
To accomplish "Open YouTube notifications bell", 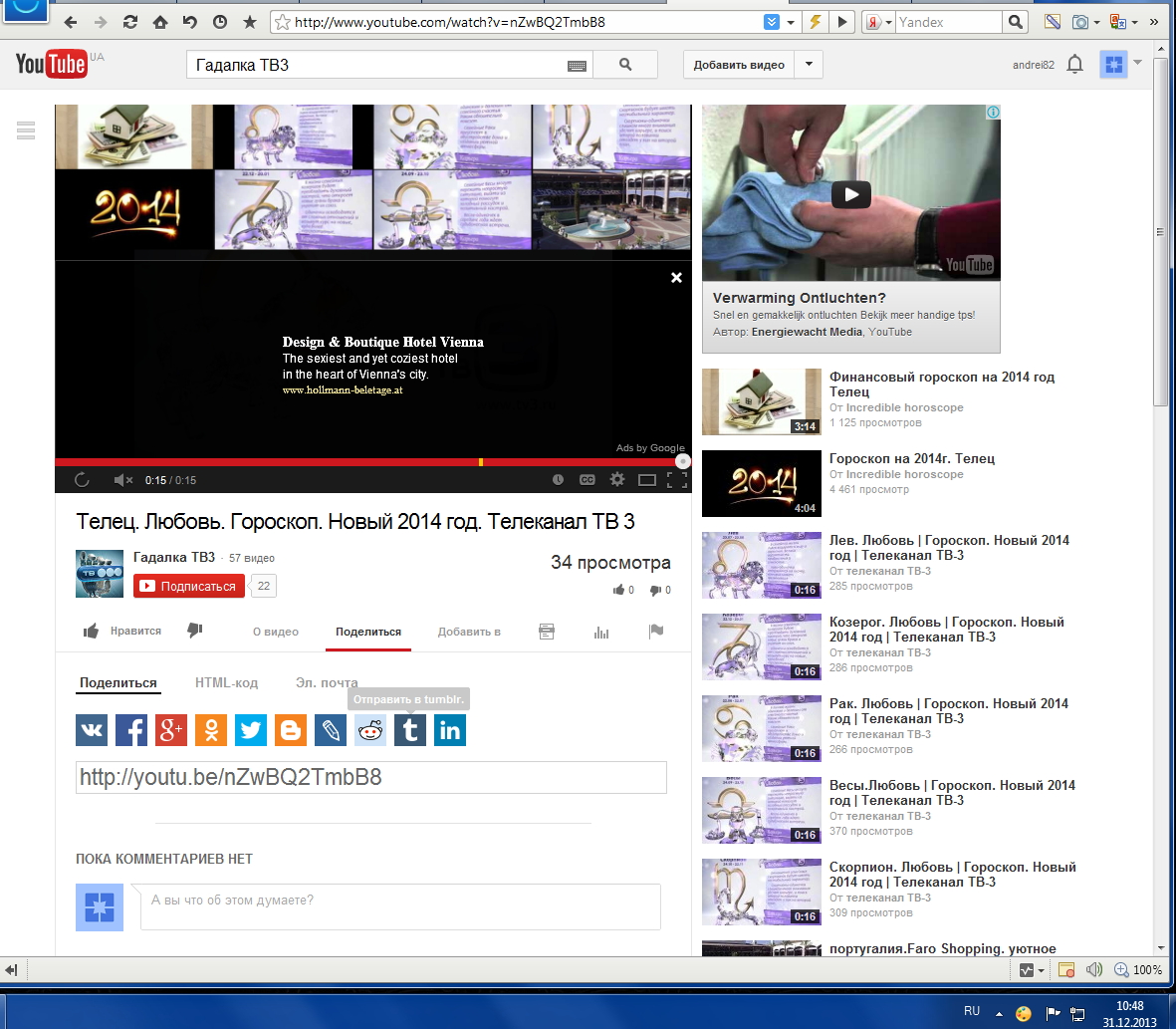I will coord(1074,65).
